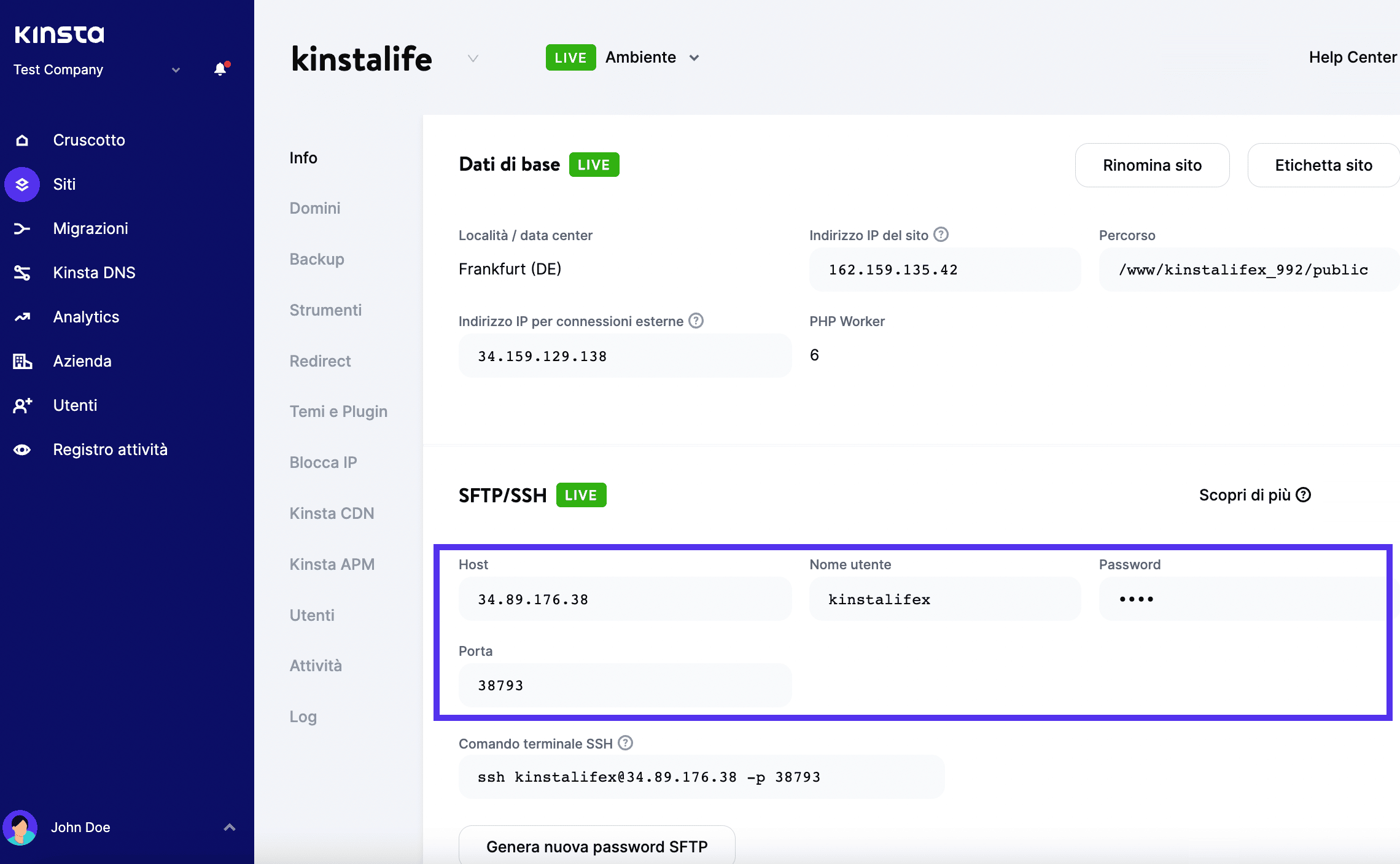Open Kinsta CDN tab
Image resolution: width=1400 pixels, height=864 pixels.
pos(332,513)
